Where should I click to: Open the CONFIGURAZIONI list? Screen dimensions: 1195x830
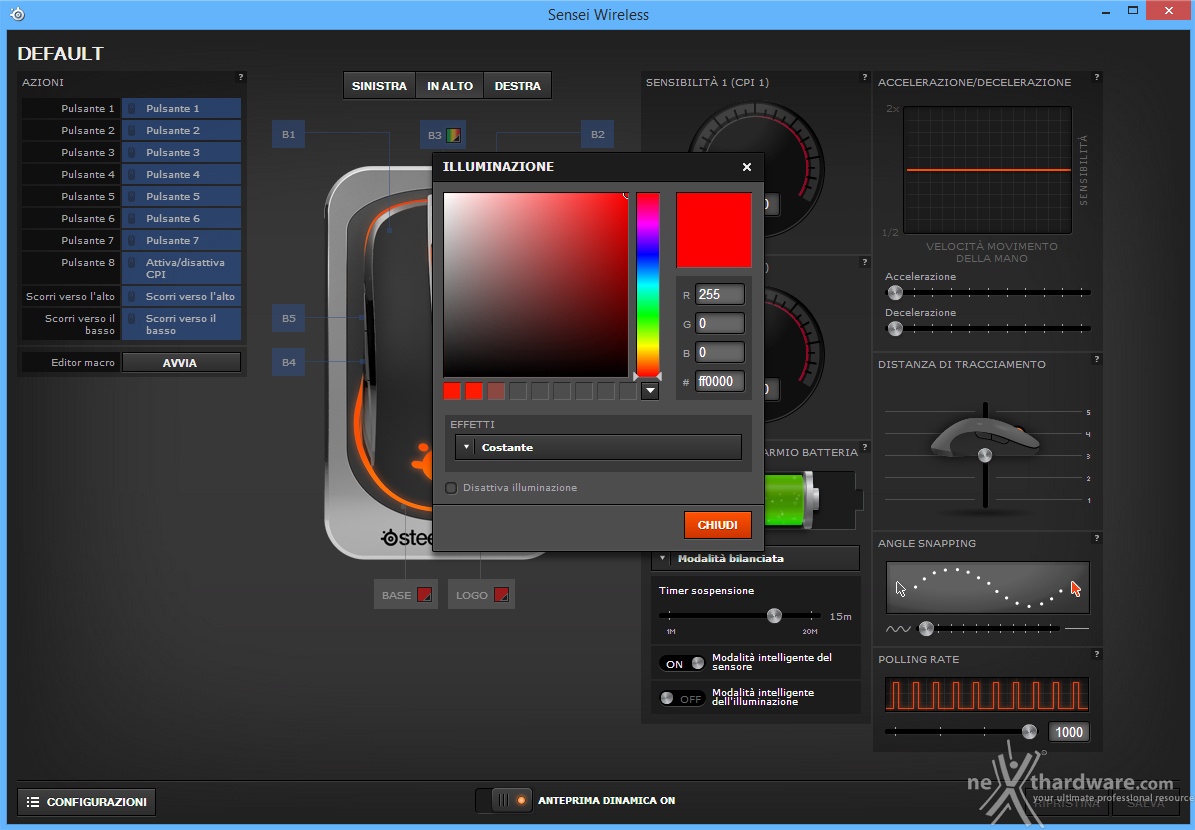86,802
